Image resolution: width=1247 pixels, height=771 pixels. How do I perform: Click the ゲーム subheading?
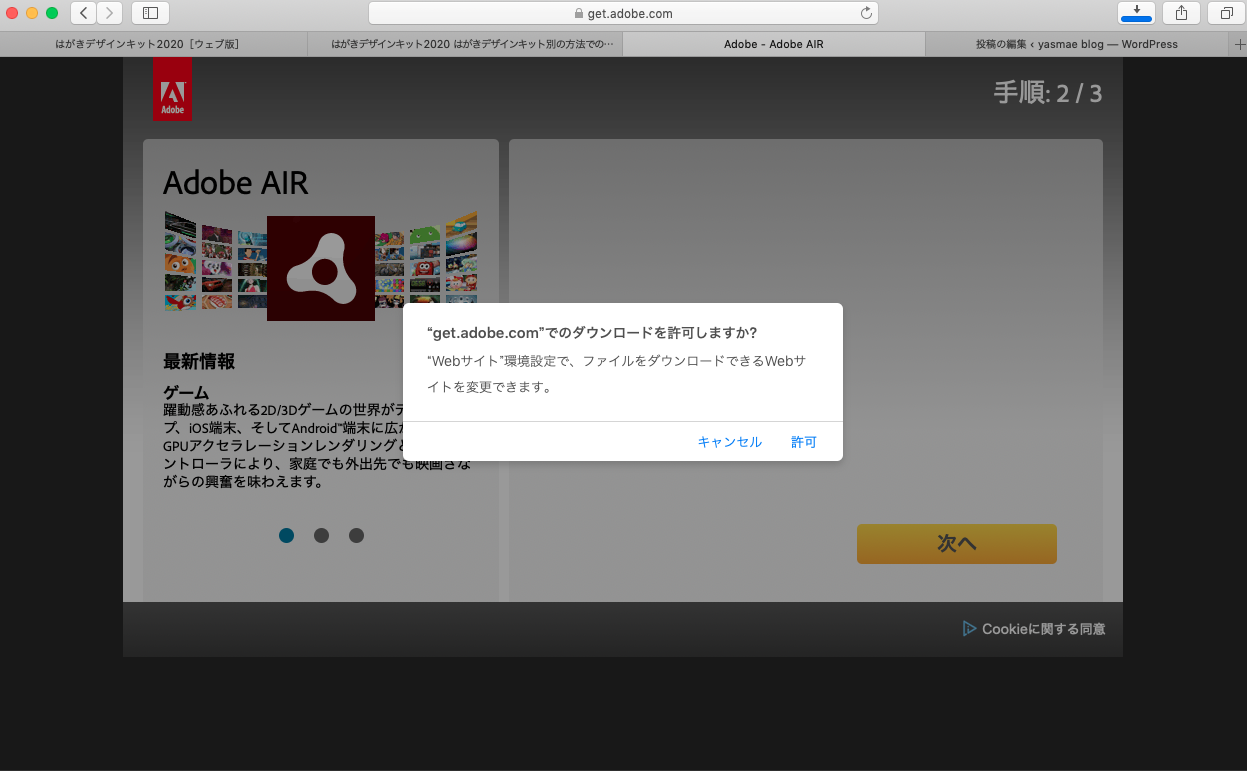(x=186, y=392)
